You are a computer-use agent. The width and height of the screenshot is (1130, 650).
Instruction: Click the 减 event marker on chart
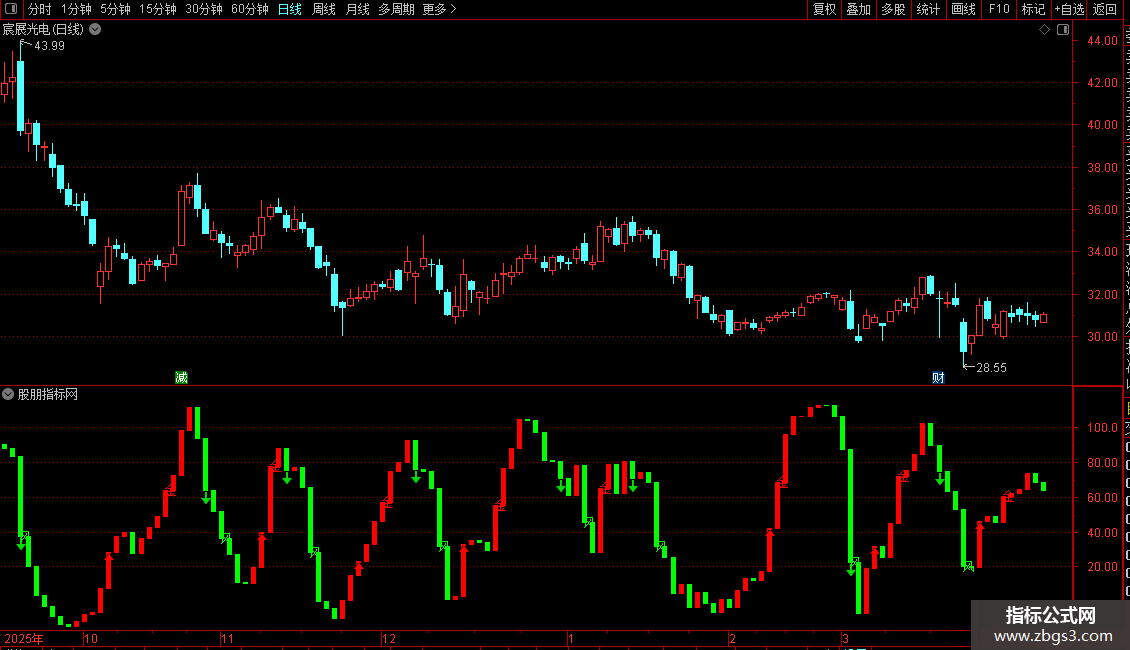(182, 378)
